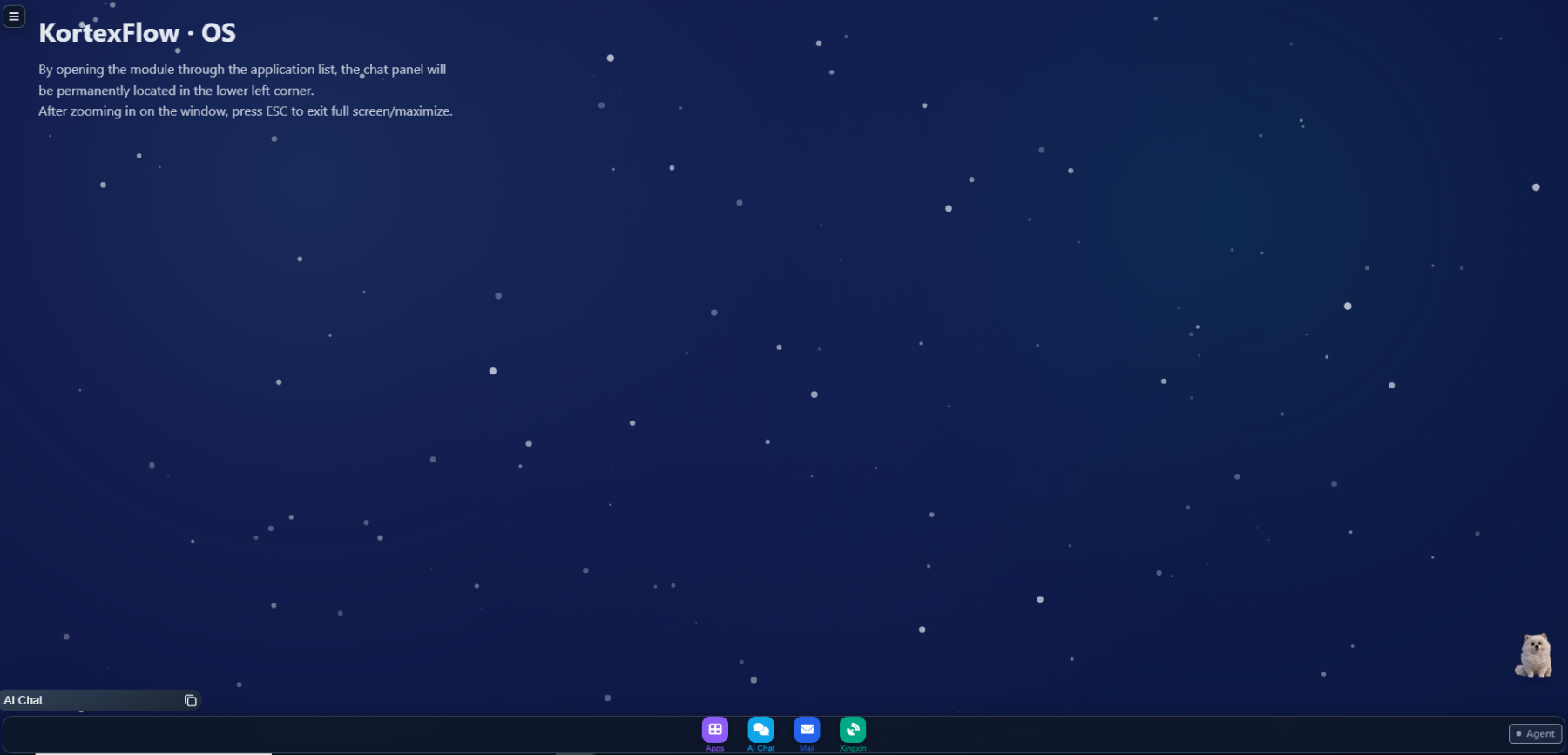This screenshot has height=755, width=1568.
Task: Restore the minimized AI Chat panel
Action: [x=191, y=700]
